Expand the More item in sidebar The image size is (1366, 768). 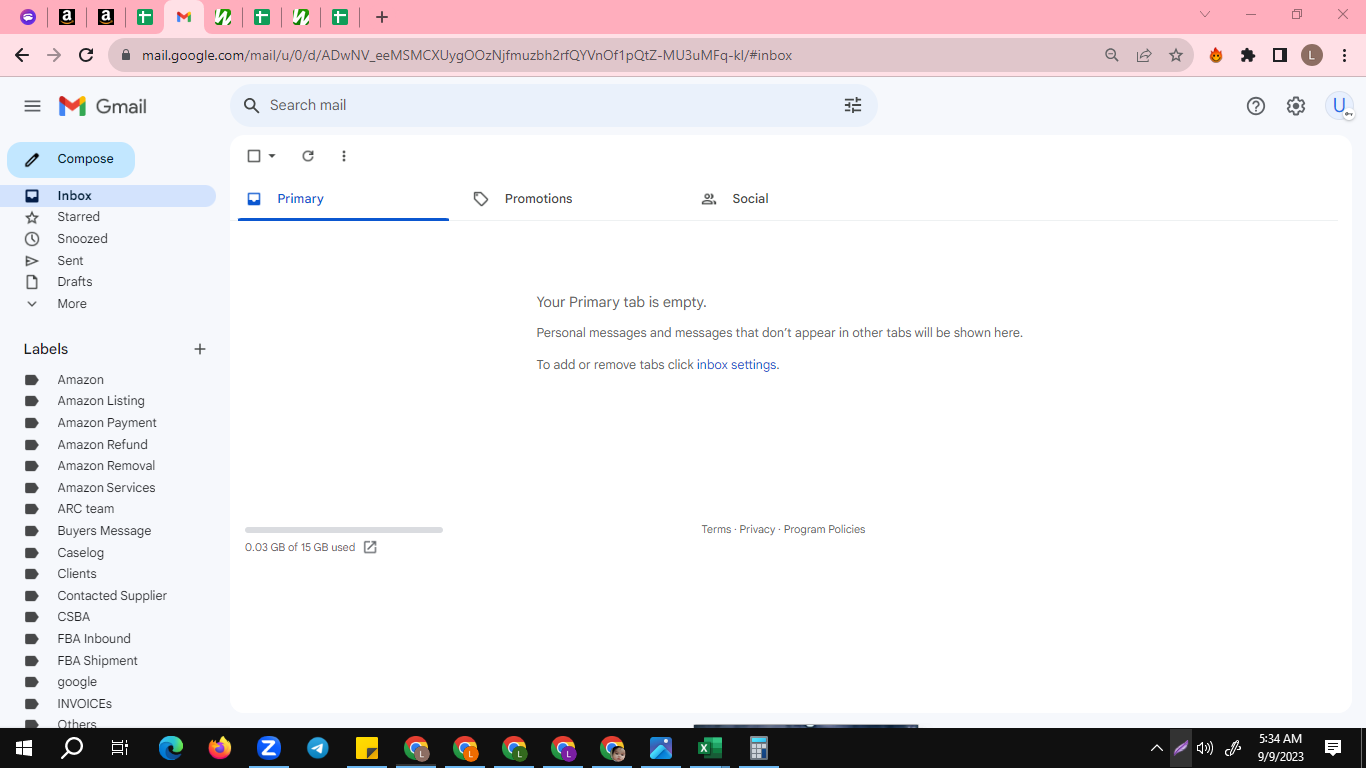click(72, 304)
